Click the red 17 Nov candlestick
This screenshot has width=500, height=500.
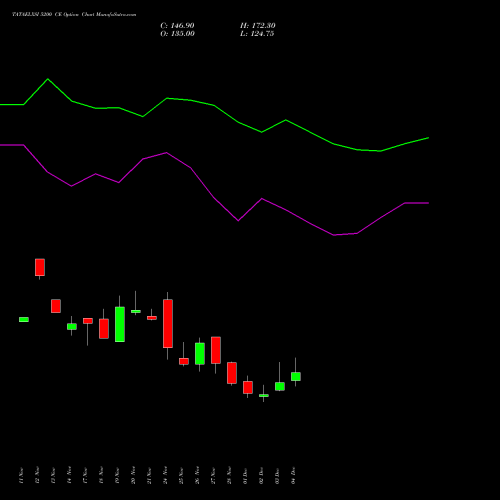coord(88,321)
